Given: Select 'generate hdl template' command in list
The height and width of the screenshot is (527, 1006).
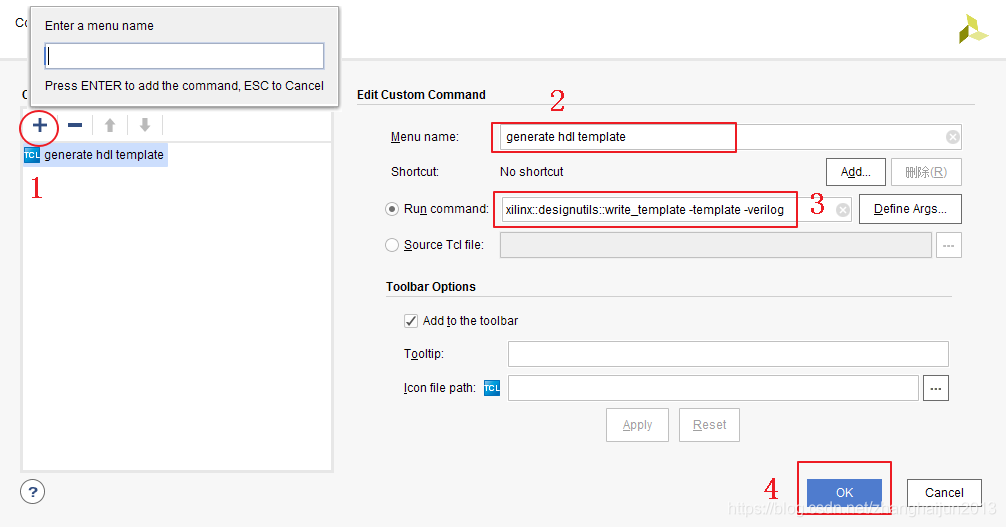Looking at the screenshot, I should (x=96, y=155).
